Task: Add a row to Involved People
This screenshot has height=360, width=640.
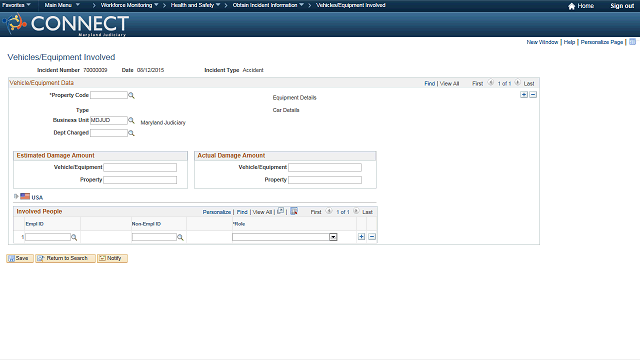Action: [x=362, y=237]
